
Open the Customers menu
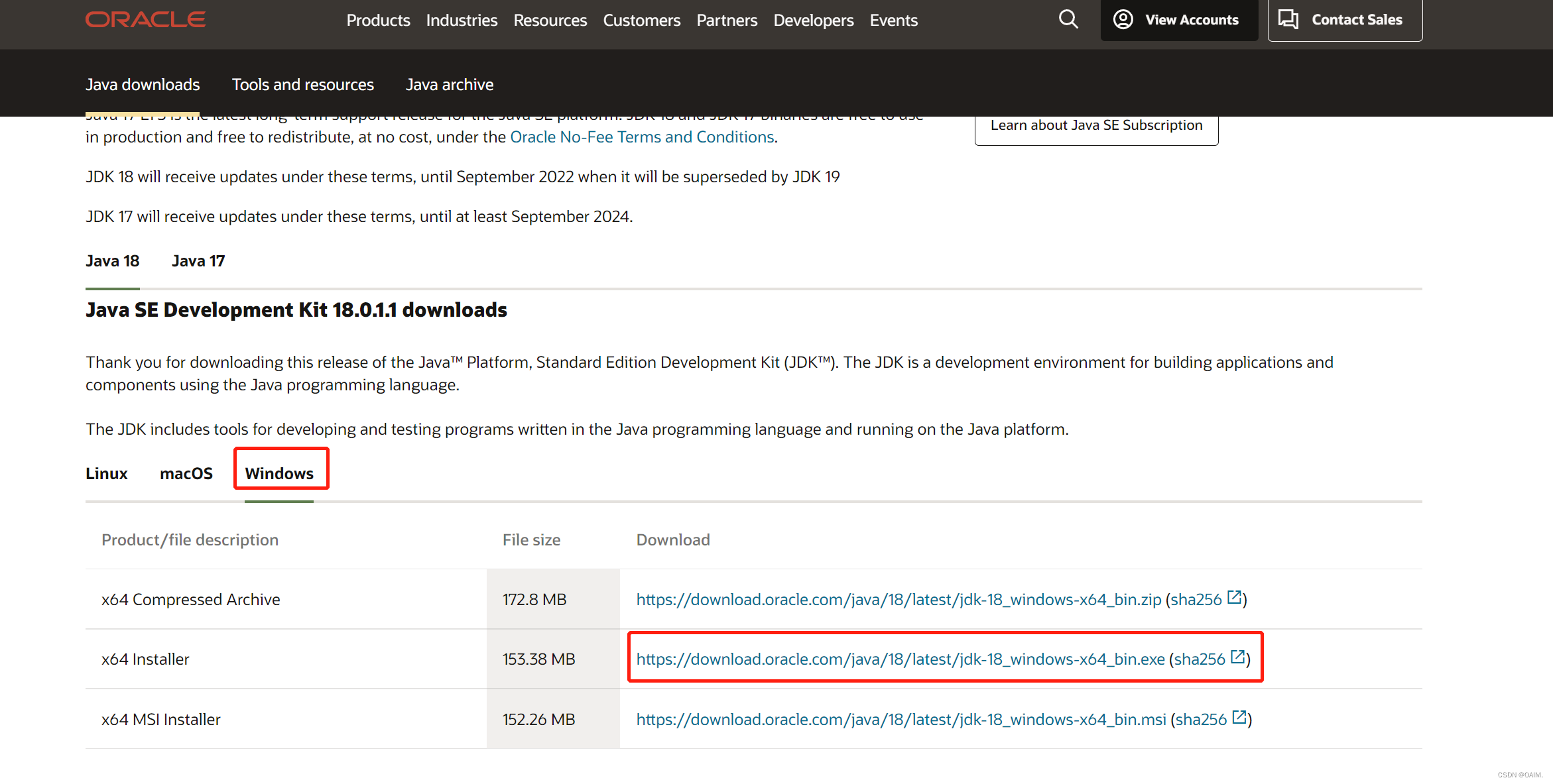coord(641,20)
